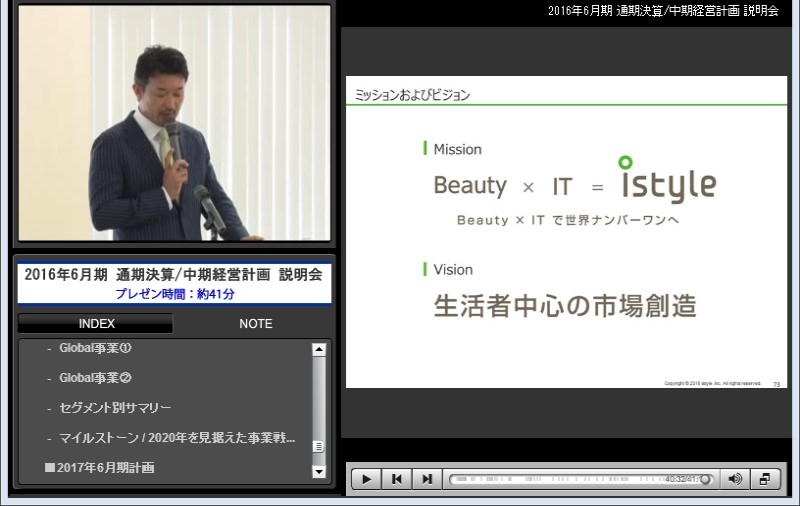This screenshot has width=800, height=506.
Task: Click the 40:32 elapsed time readout
Action: 676,479
